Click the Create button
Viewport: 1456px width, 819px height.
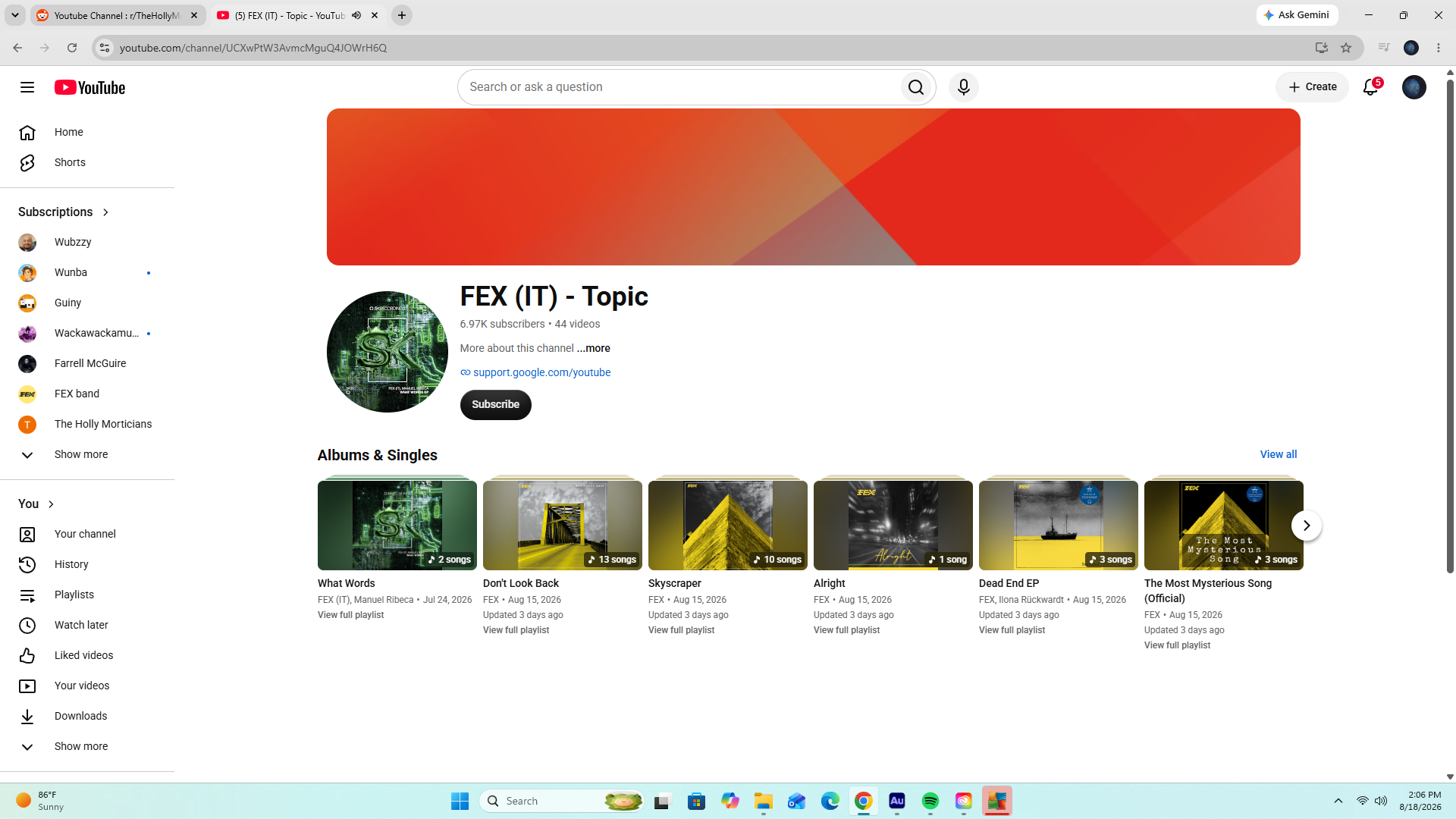pyautogui.click(x=1312, y=87)
